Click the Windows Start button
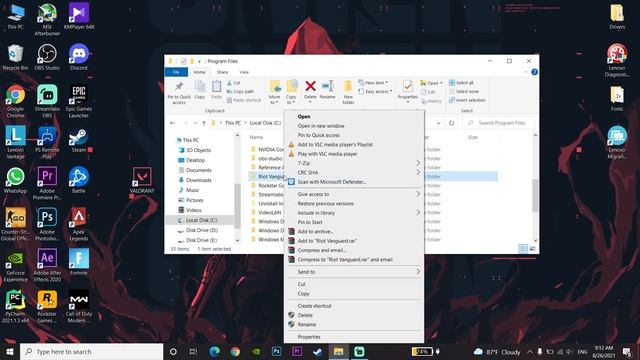 point(10,351)
